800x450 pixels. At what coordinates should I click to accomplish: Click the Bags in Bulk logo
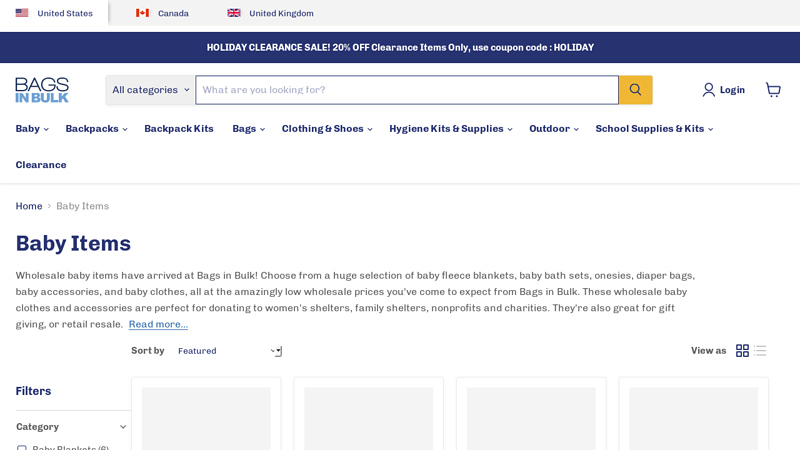[42, 90]
